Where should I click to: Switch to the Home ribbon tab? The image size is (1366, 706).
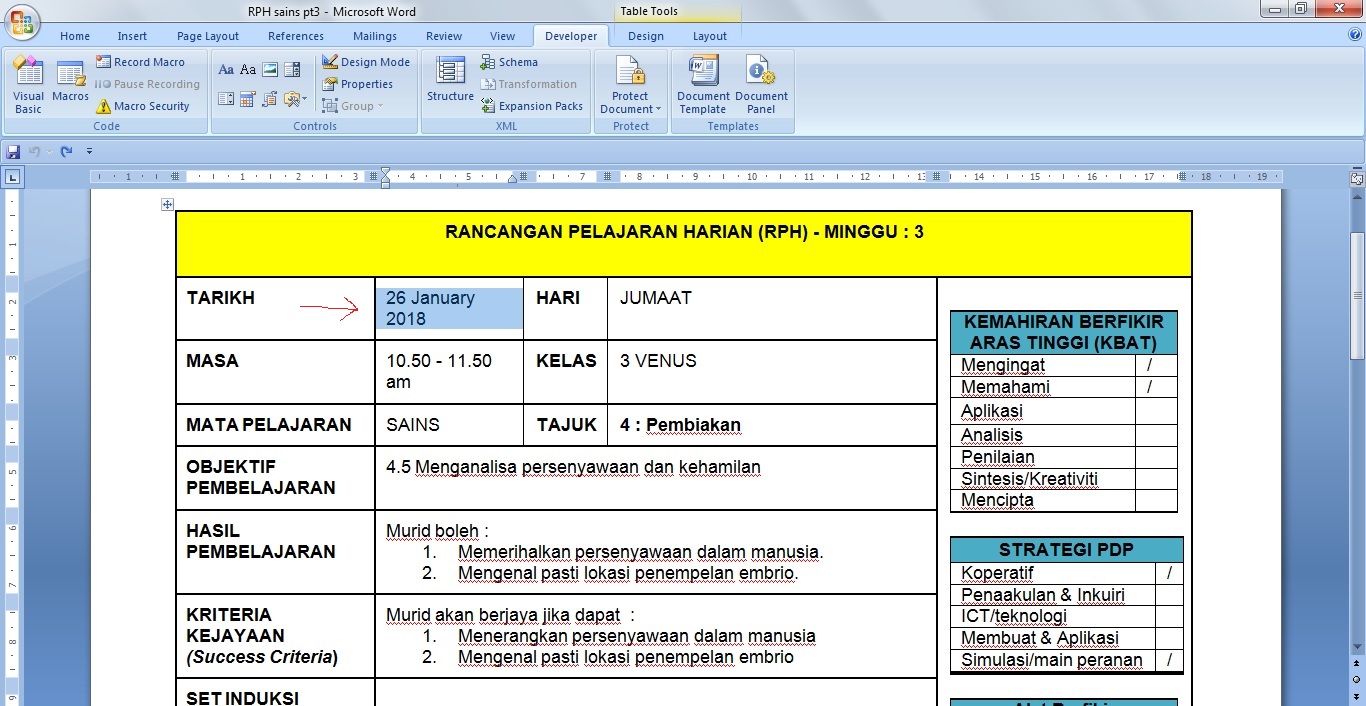coord(75,35)
